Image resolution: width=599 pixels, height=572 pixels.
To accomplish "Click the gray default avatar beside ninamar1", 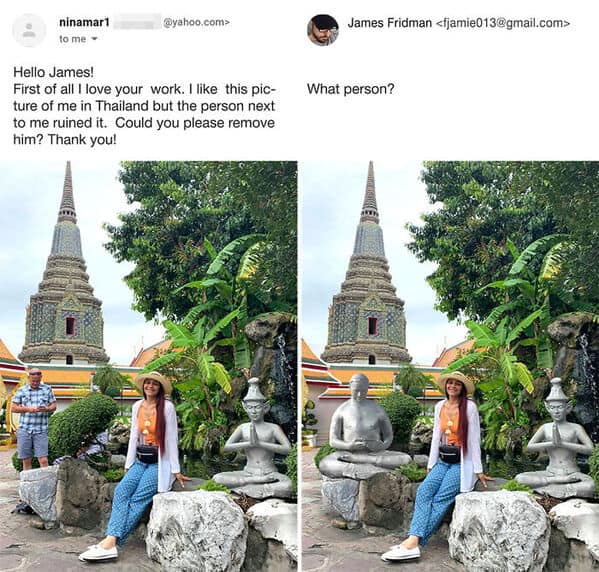I will click(x=29, y=30).
